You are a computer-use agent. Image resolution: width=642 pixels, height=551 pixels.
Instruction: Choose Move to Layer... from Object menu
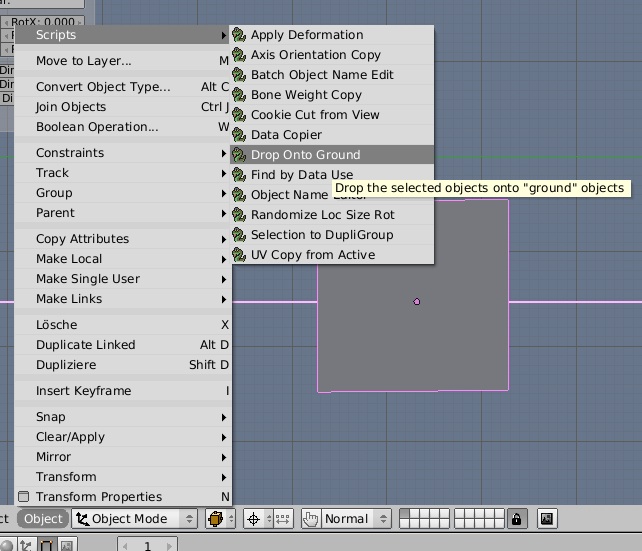[x=123, y=61]
